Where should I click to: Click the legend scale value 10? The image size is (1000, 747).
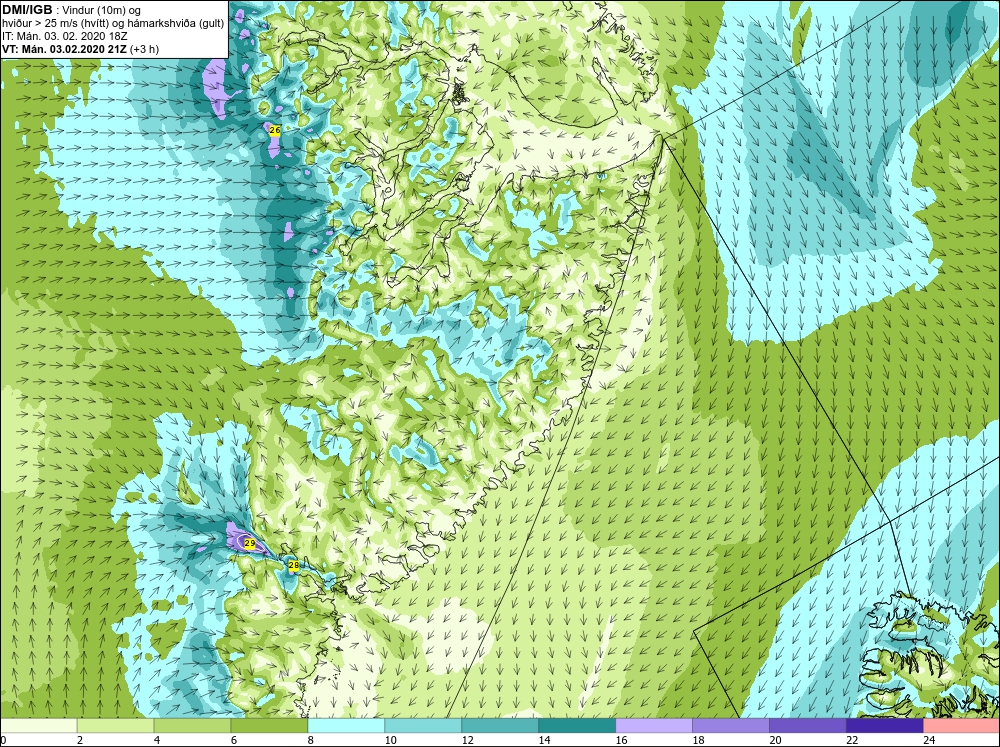[390, 740]
